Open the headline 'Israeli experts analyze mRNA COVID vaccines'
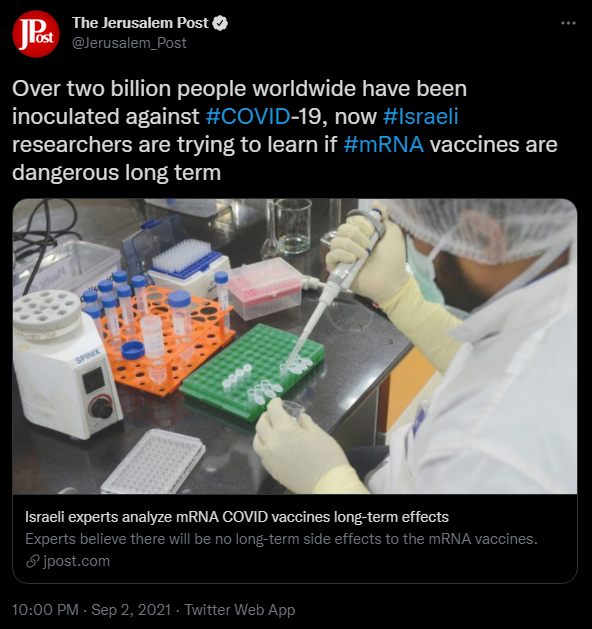 click(237, 517)
